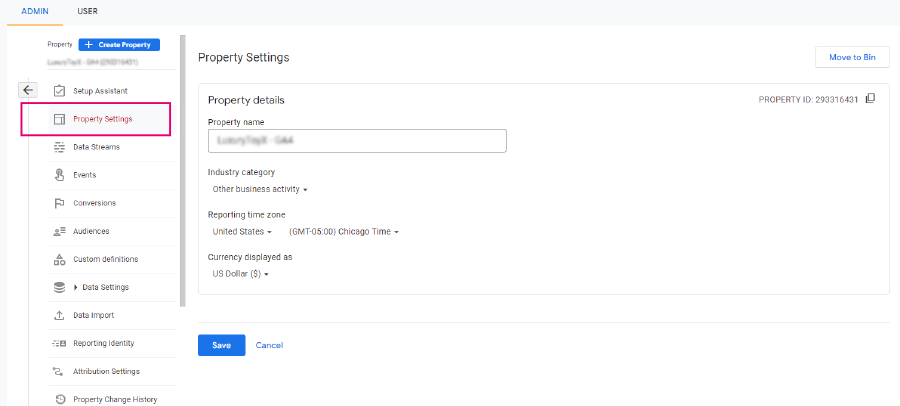
Task: Click the Reporting Identity icon
Action: [59, 343]
